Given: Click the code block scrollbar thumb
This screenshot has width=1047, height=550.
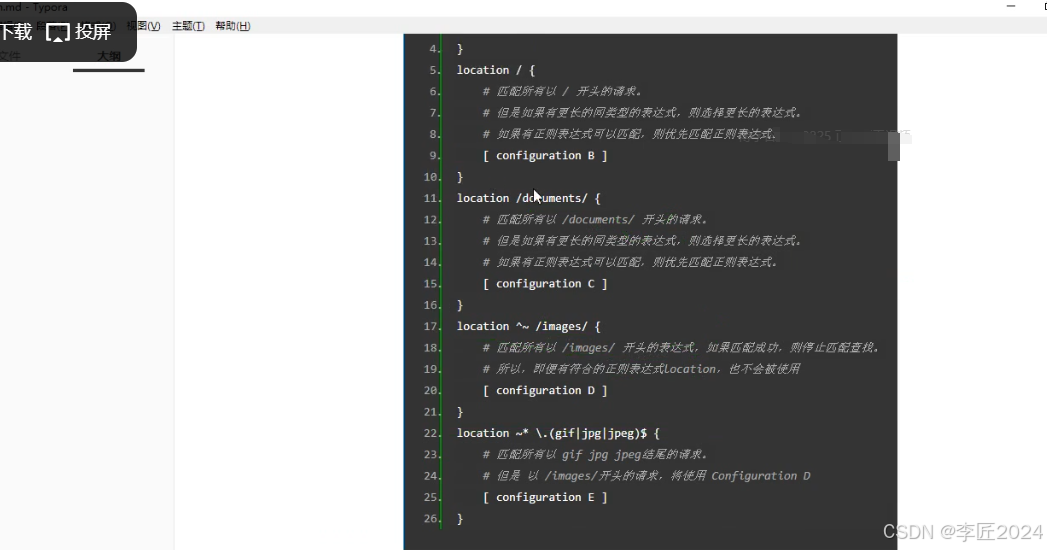Looking at the screenshot, I should tap(893, 146).
